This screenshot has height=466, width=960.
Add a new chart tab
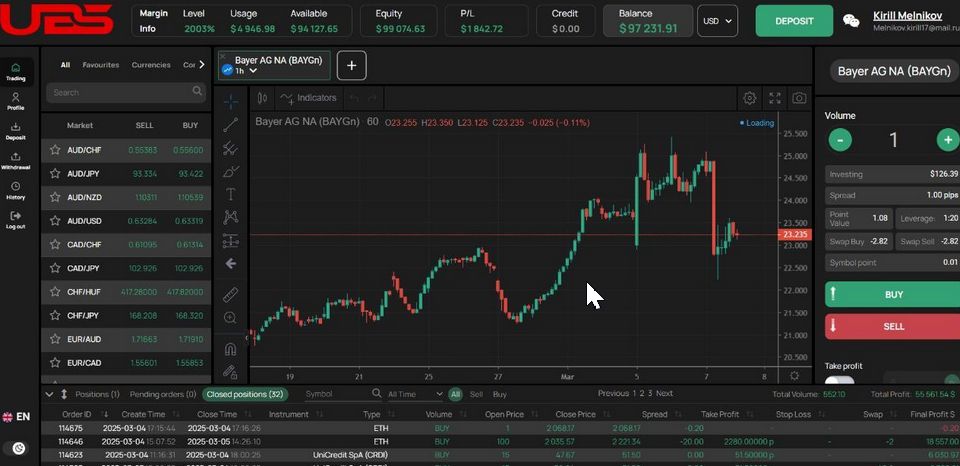[351, 66]
